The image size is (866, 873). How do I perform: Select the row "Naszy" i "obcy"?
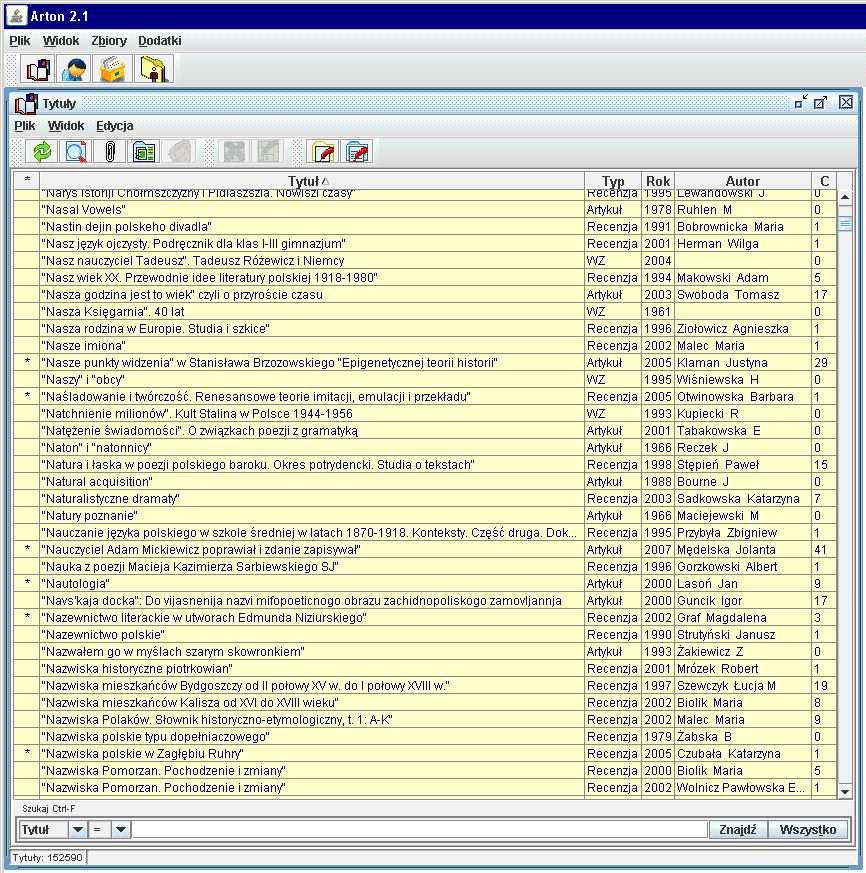[424, 380]
